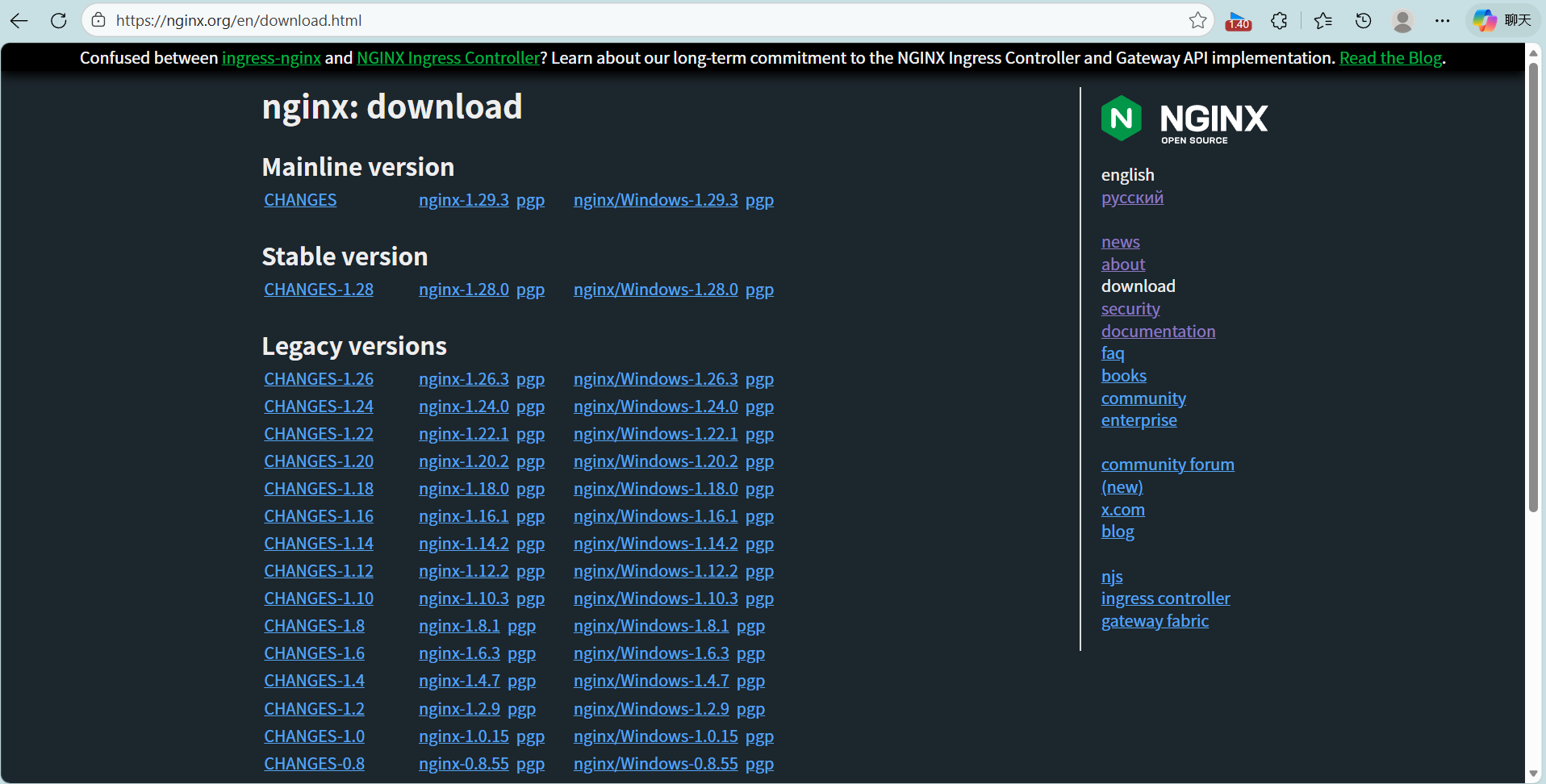Switch language to русский

pos(1132,198)
